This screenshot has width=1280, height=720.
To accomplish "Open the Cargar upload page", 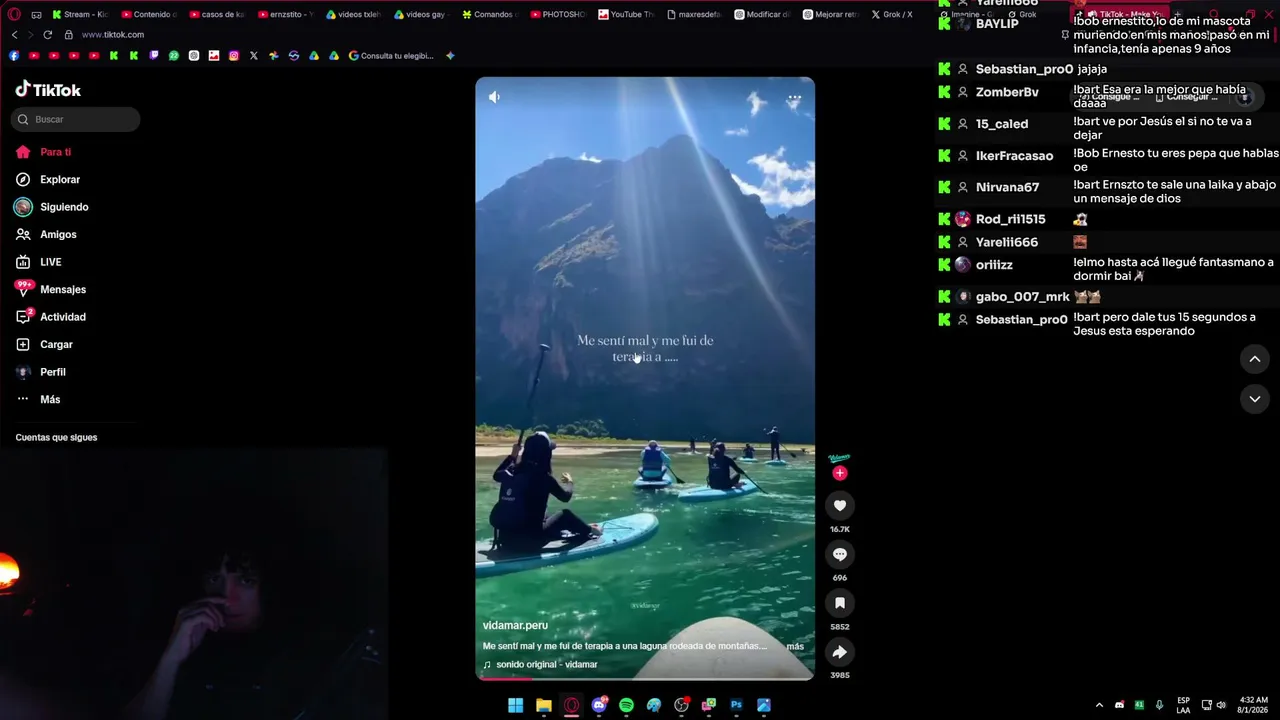I will [44, 344].
